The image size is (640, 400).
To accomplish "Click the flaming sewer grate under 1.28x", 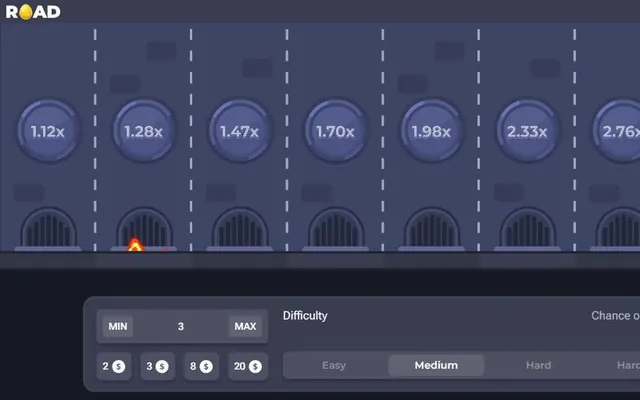I will point(144,229).
